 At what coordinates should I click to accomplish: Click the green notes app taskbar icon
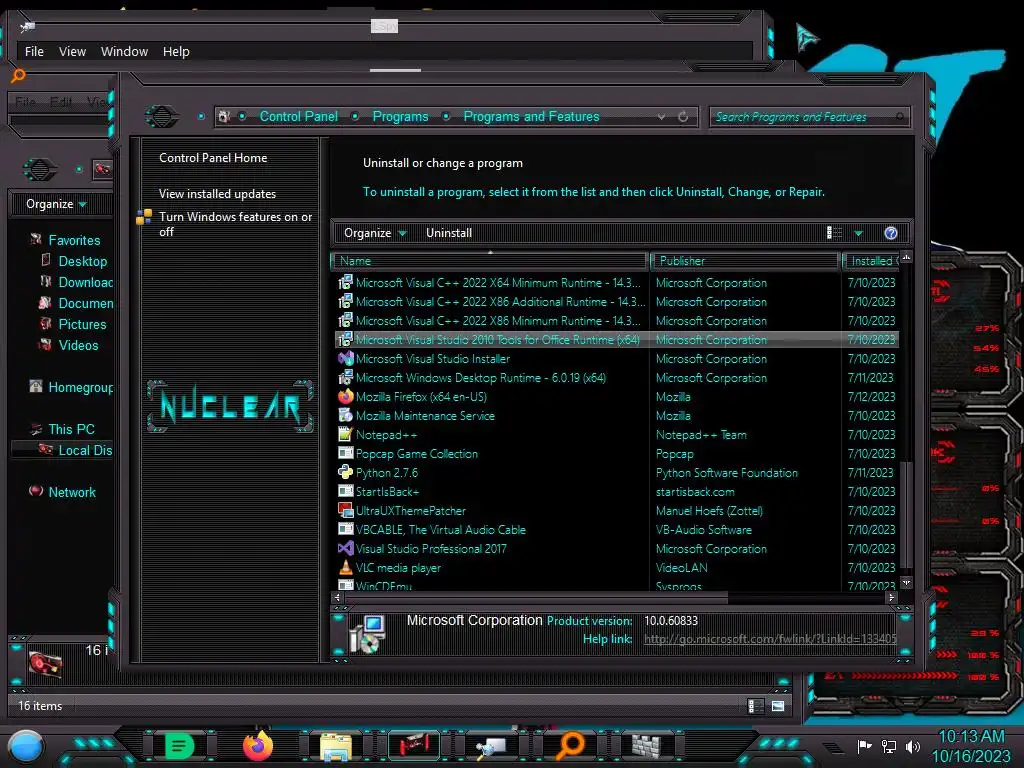coord(179,746)
